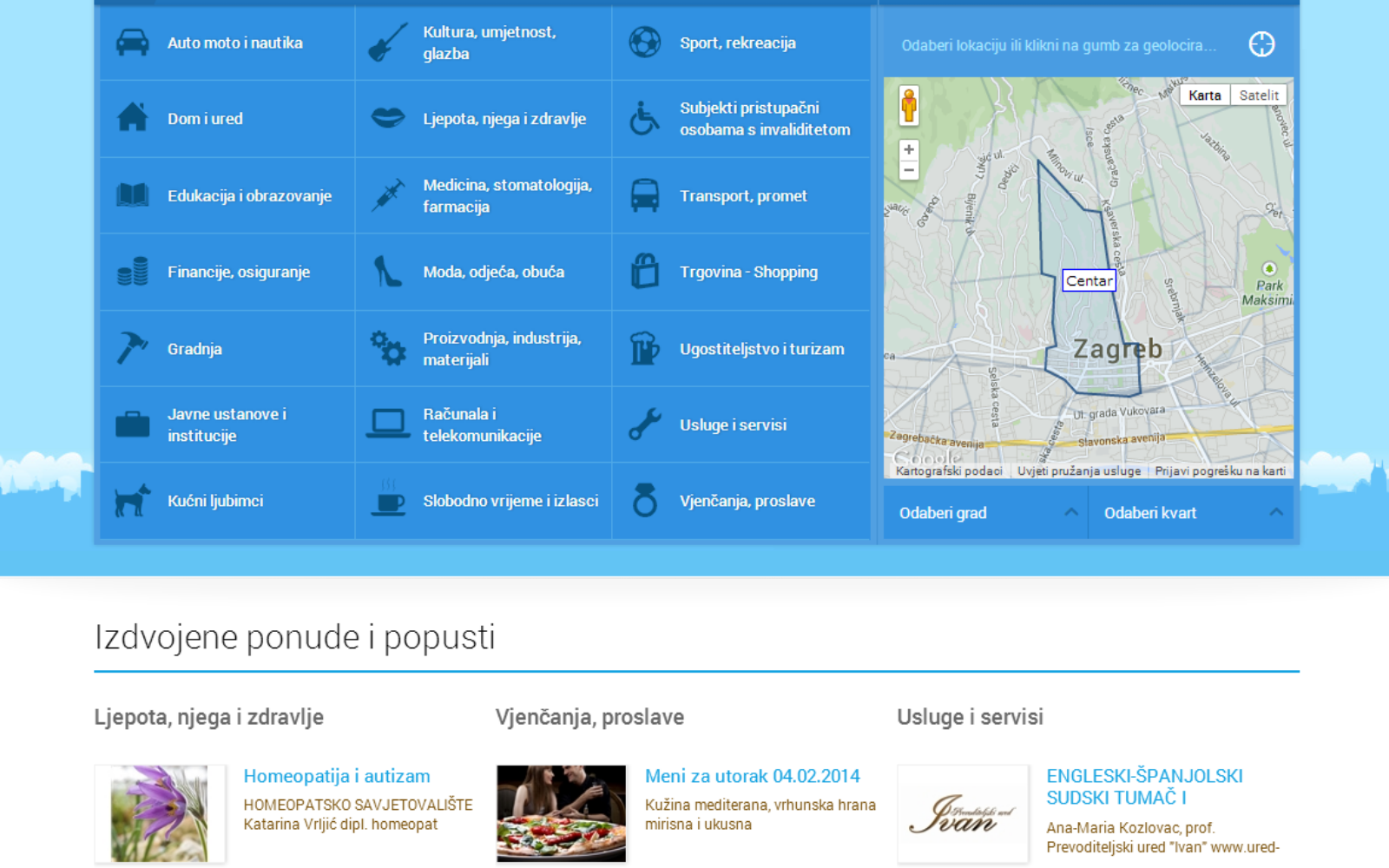Click the geolocation crosshair button
This screenshot has width=1389, height=868.
(1261, 44)
